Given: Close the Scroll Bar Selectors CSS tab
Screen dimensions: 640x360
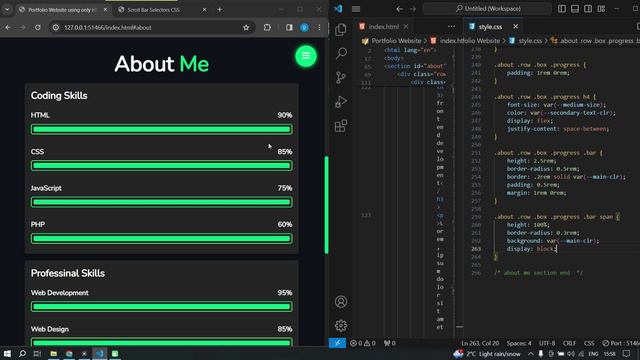Looking at the screenshot, I should (x=204, y=9).
